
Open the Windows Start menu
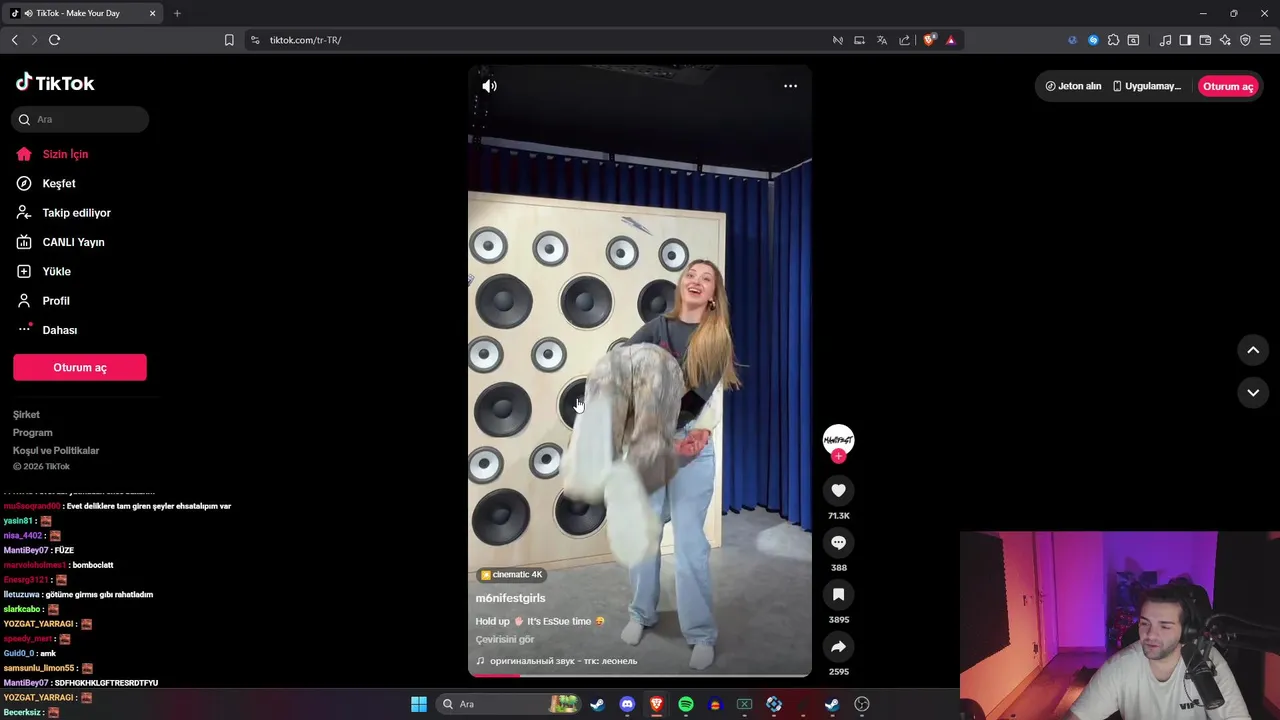(x=419, y=704)
